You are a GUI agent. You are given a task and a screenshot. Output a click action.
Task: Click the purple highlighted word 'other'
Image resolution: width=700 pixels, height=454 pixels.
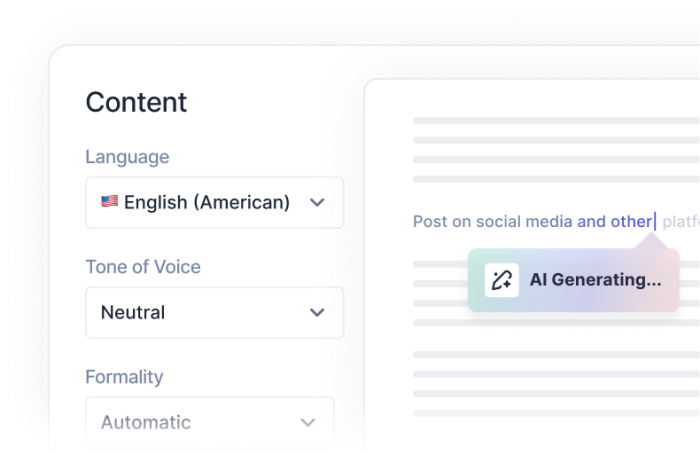(x=631, y=221)
